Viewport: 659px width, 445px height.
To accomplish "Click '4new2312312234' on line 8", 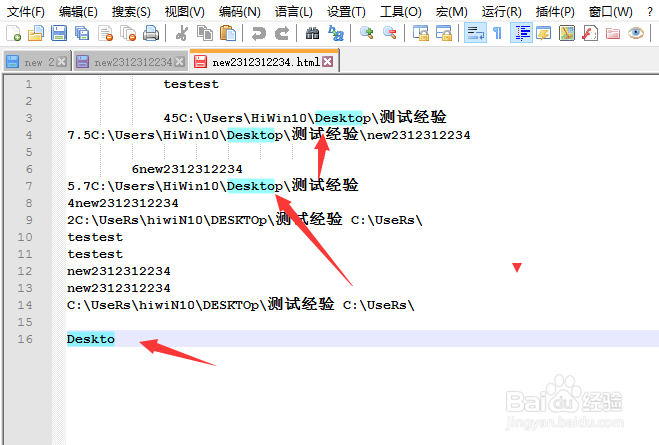I will tap(123, 203).
